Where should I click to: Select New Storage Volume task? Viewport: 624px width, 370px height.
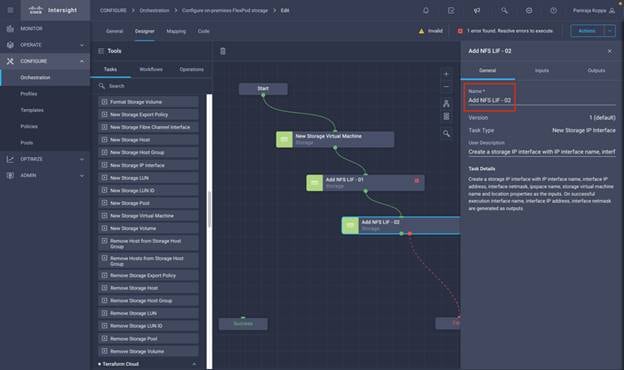pyautogui.click(x=148, y=228)
